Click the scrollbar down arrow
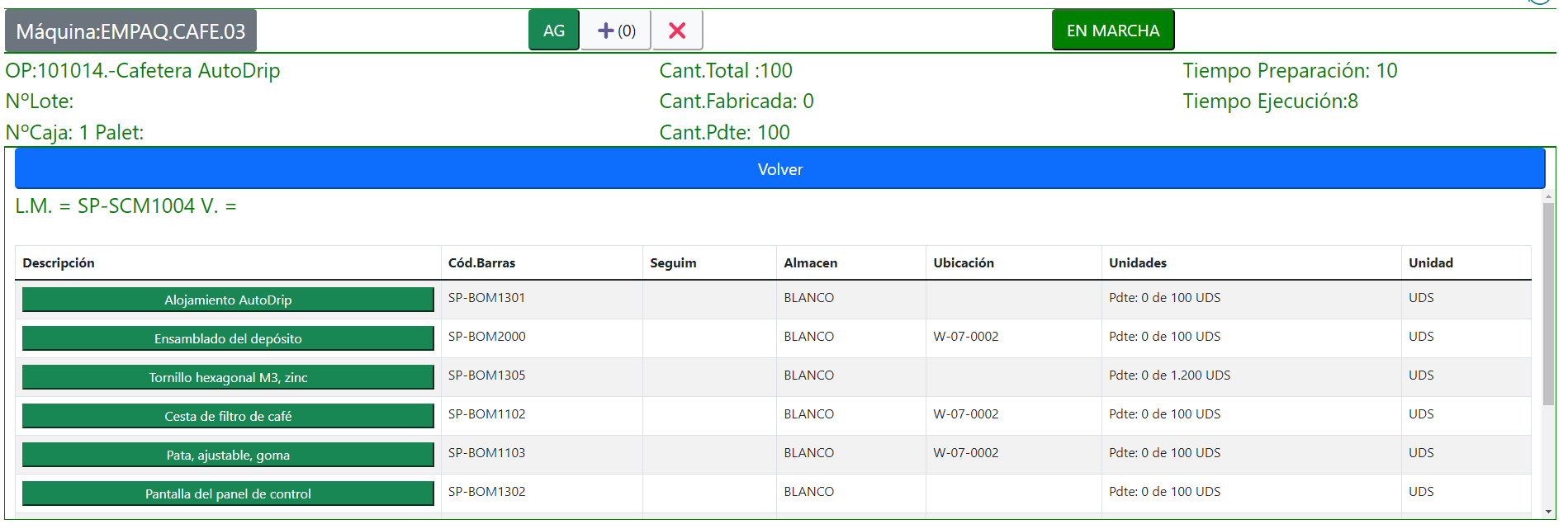This screenshot has width=1568, height=529. click(1547, 512)
